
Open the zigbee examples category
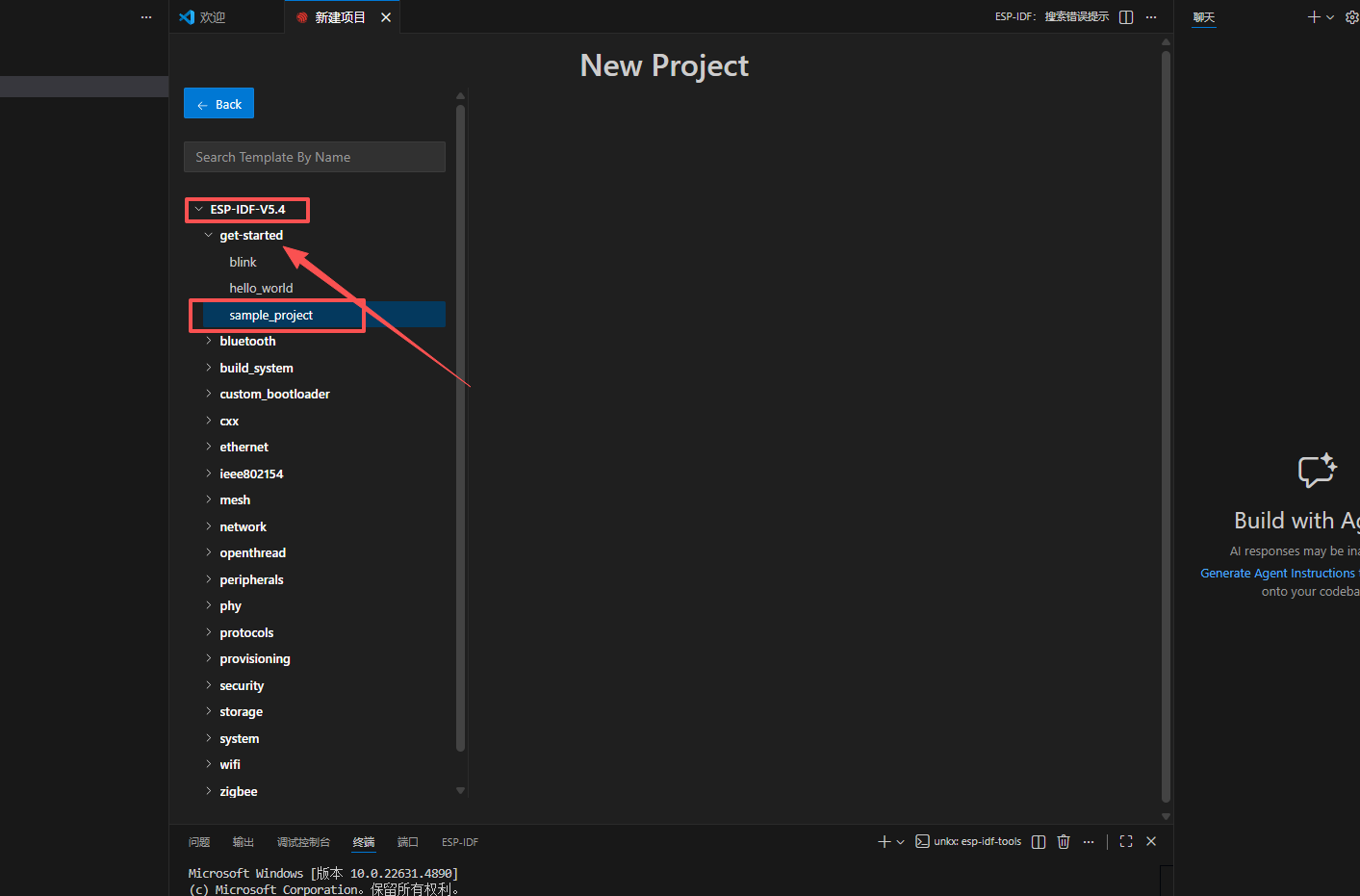(x=238, y=791)
